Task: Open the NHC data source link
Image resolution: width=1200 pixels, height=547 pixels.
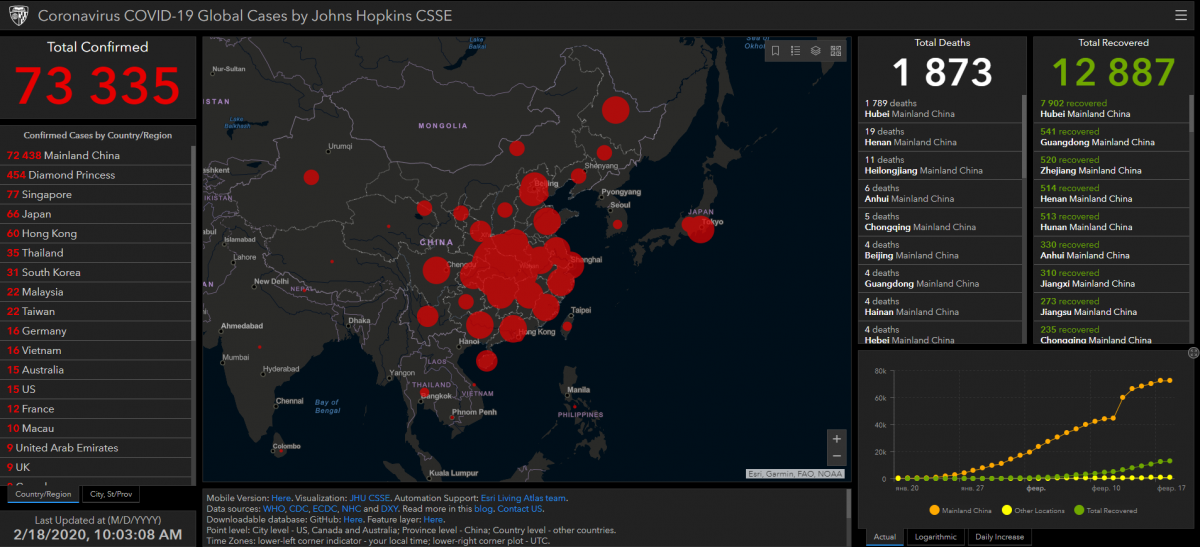Action: tap(352, 508)
